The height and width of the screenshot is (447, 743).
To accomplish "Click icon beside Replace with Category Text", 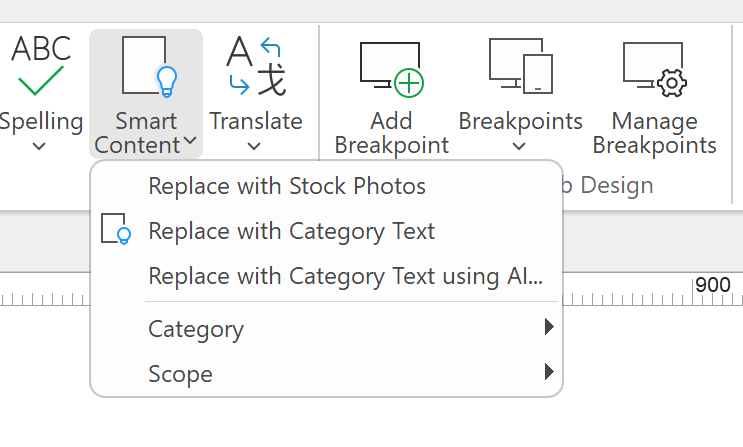I will coord(116,230).
